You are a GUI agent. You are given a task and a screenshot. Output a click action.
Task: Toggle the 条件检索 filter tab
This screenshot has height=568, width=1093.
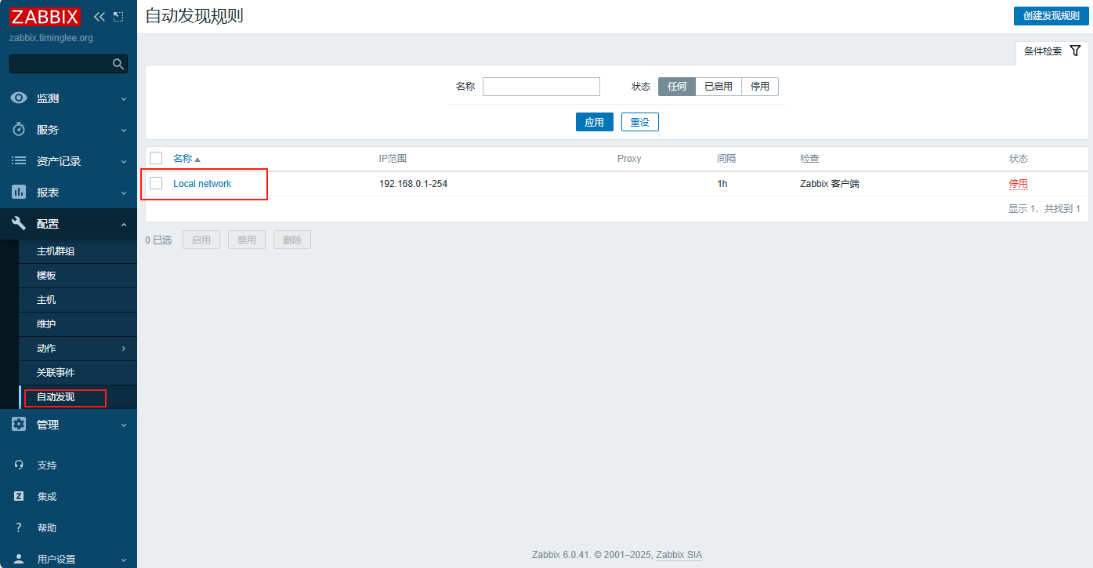pyautogui.click(x=1051, y=52)
